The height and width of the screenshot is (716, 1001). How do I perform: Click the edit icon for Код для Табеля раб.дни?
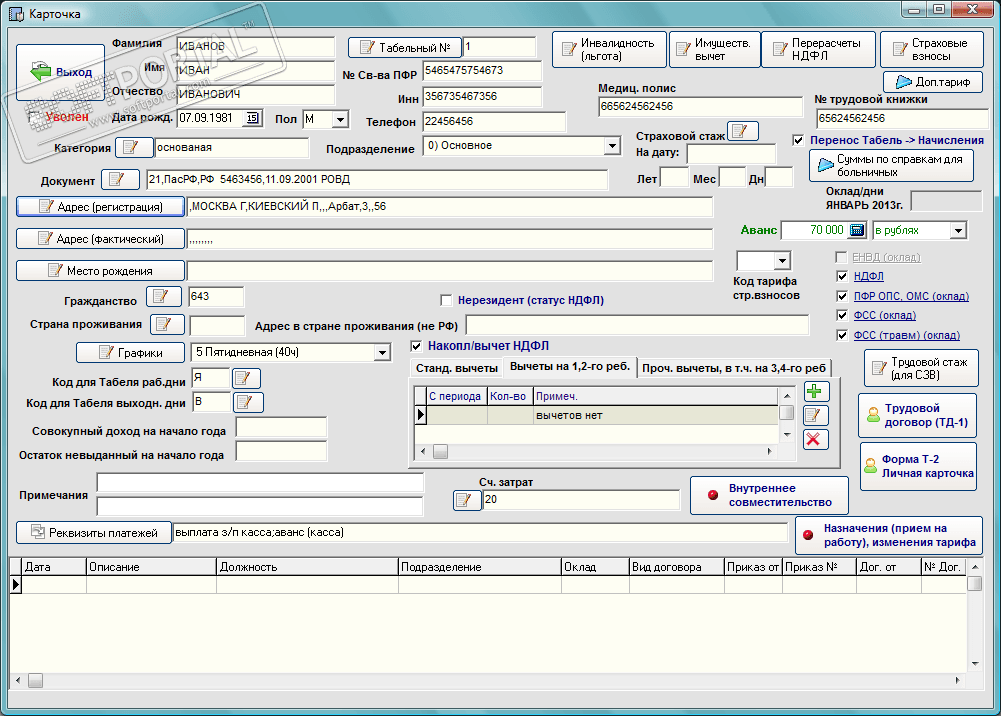click(x=246, y=378)
